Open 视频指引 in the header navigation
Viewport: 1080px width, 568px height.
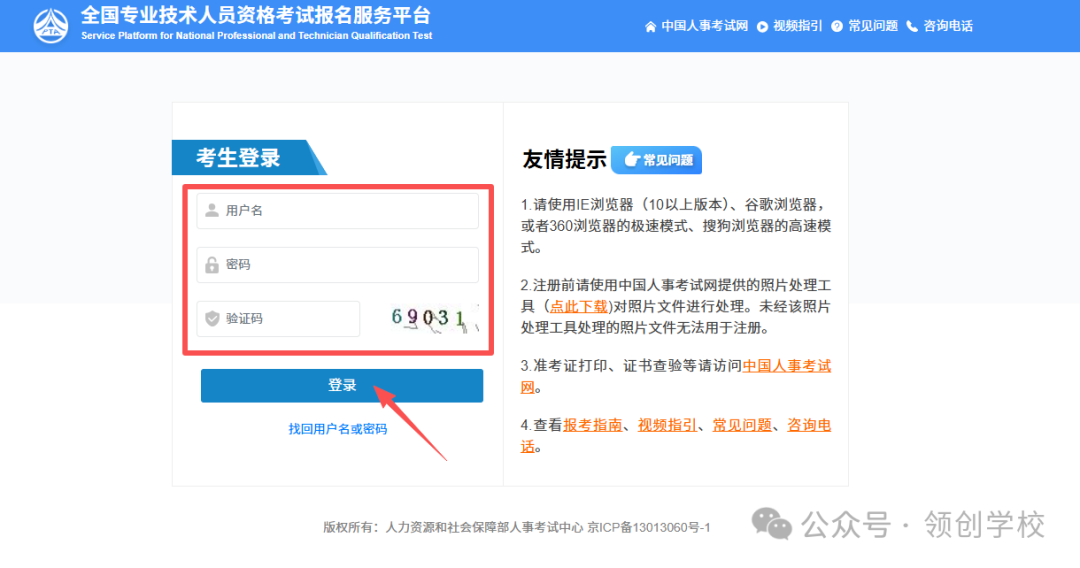coord(798,26)
